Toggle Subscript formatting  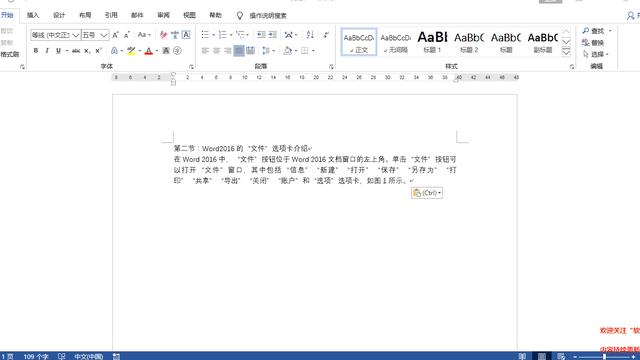click(x=87, y=51)
